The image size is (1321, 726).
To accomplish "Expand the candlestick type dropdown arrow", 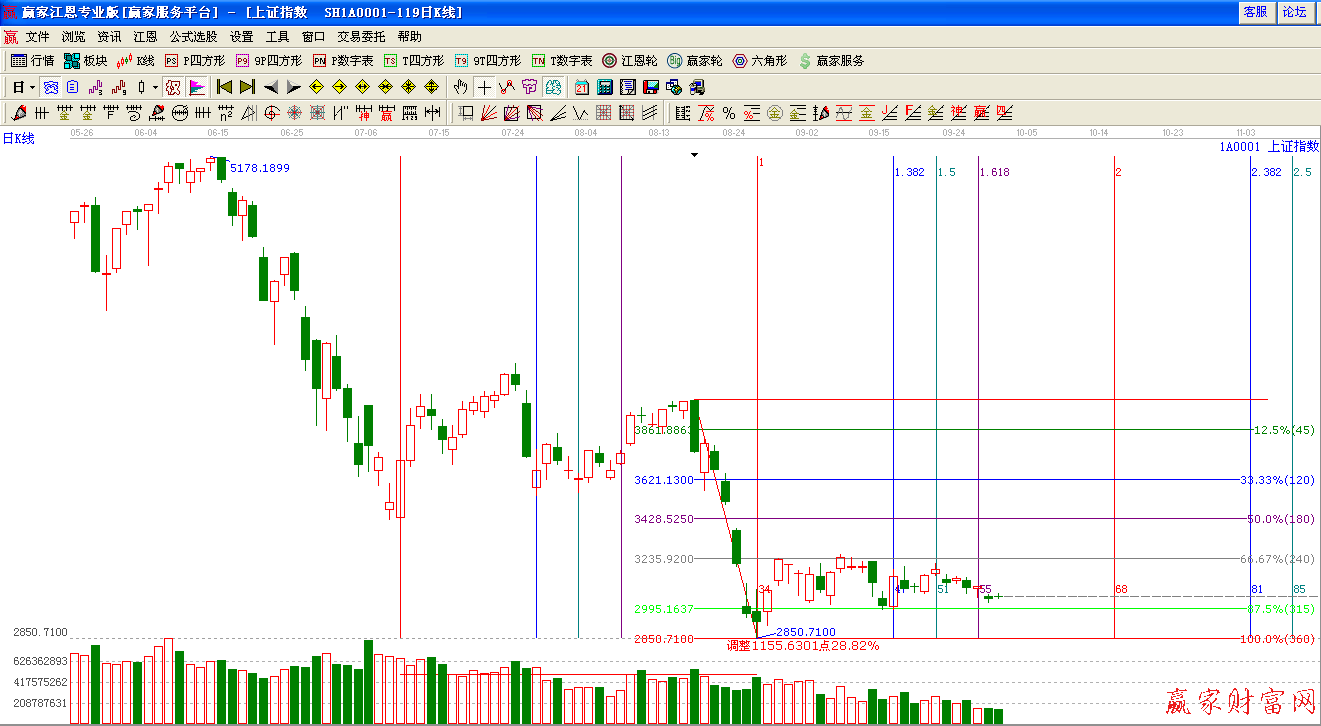I will tap(155, 87).
